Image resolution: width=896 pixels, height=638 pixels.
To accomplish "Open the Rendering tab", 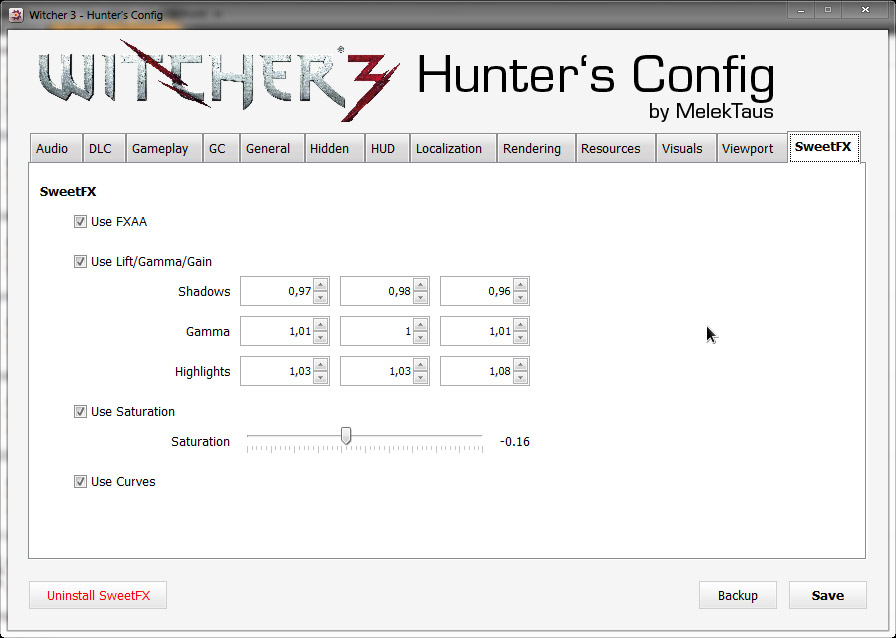I will 531,149.
